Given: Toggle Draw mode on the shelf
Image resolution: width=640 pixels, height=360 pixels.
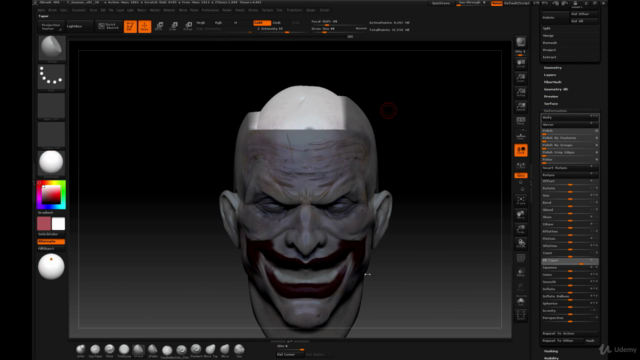Looking at the screenshot, I should [x=144, y=27].
